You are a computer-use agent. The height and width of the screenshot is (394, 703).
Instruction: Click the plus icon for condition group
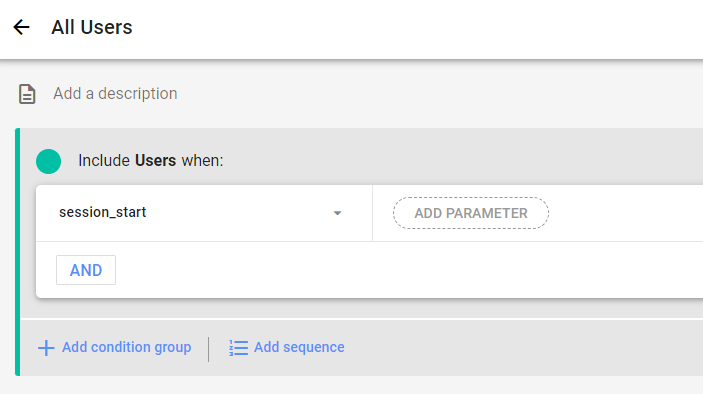click(x=46, y=347)
